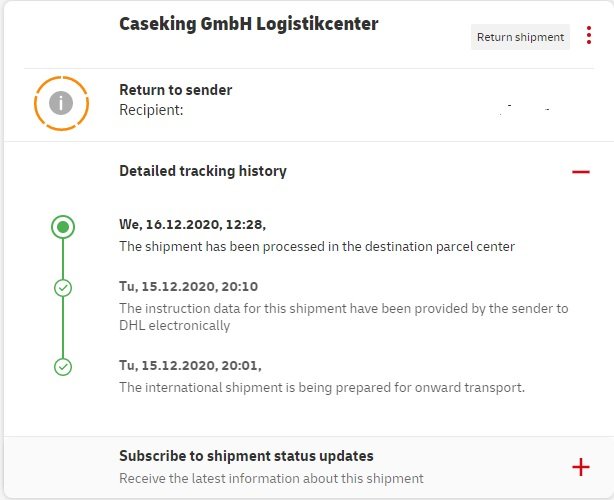This screenshot has width=614, height=500.
Task: Select the Caseking GmbH Logistikcenter title
Action: (x=249, y=24)
